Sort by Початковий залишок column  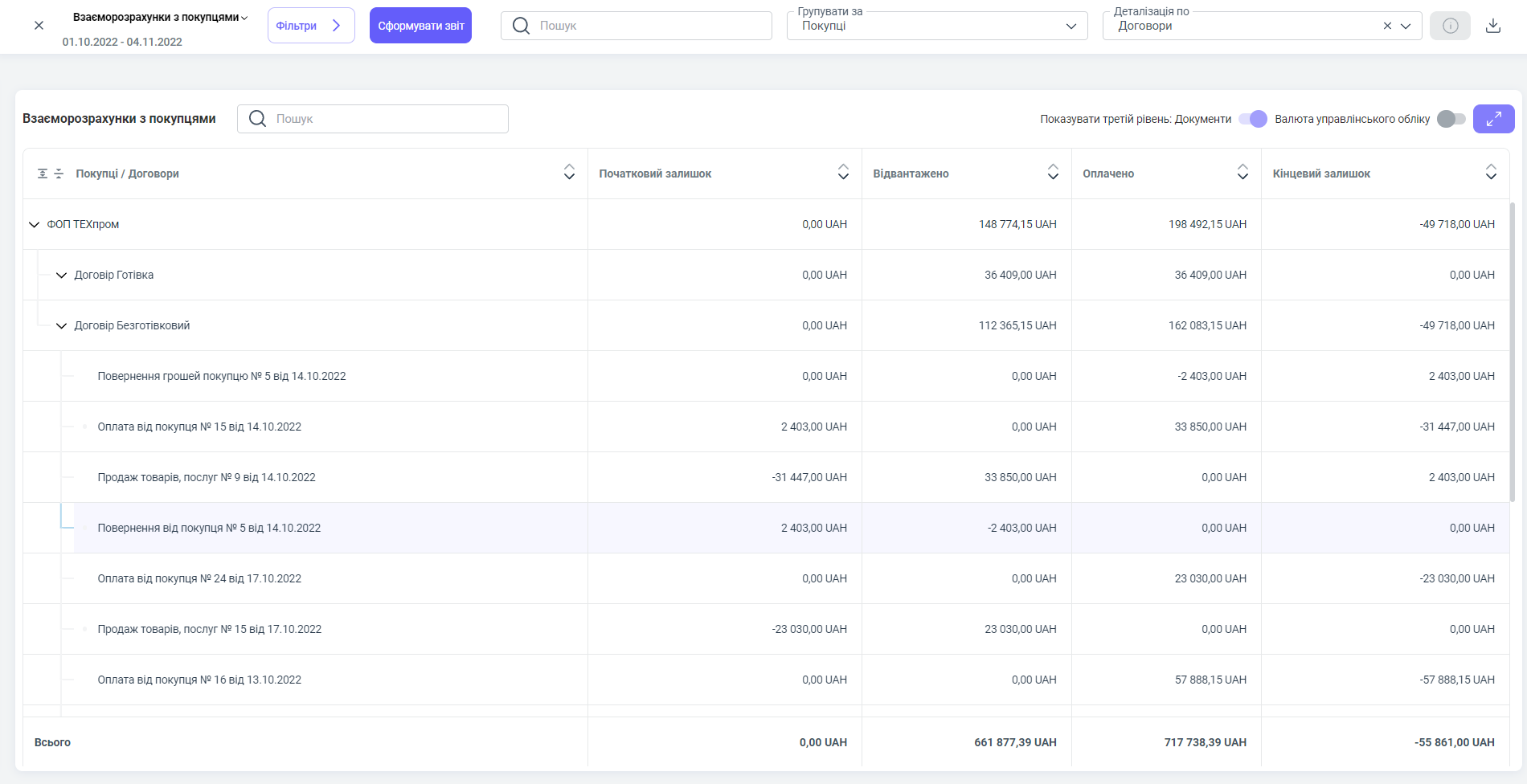[x=843, y=173]
